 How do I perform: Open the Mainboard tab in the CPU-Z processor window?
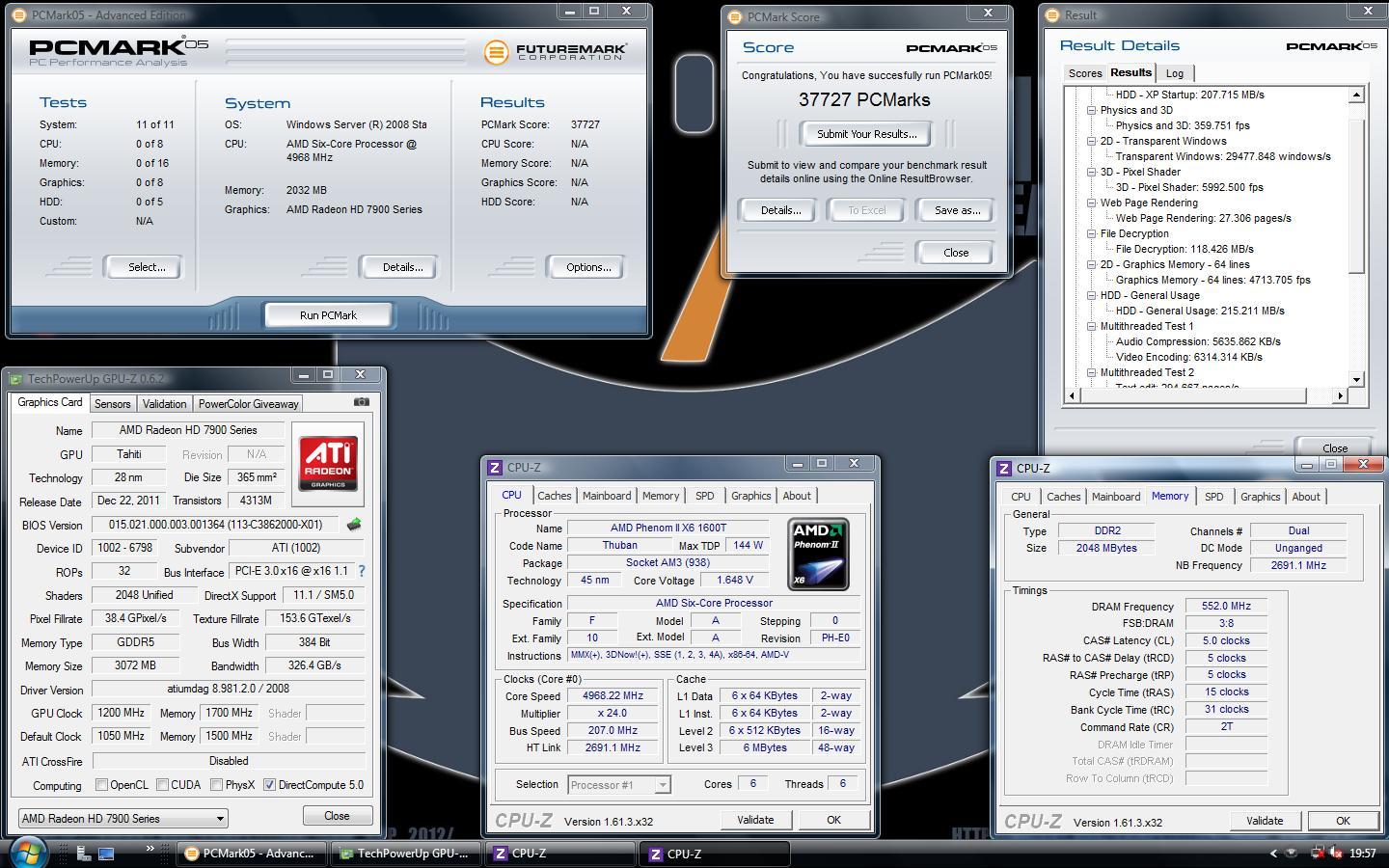click(x=607, y=496)
